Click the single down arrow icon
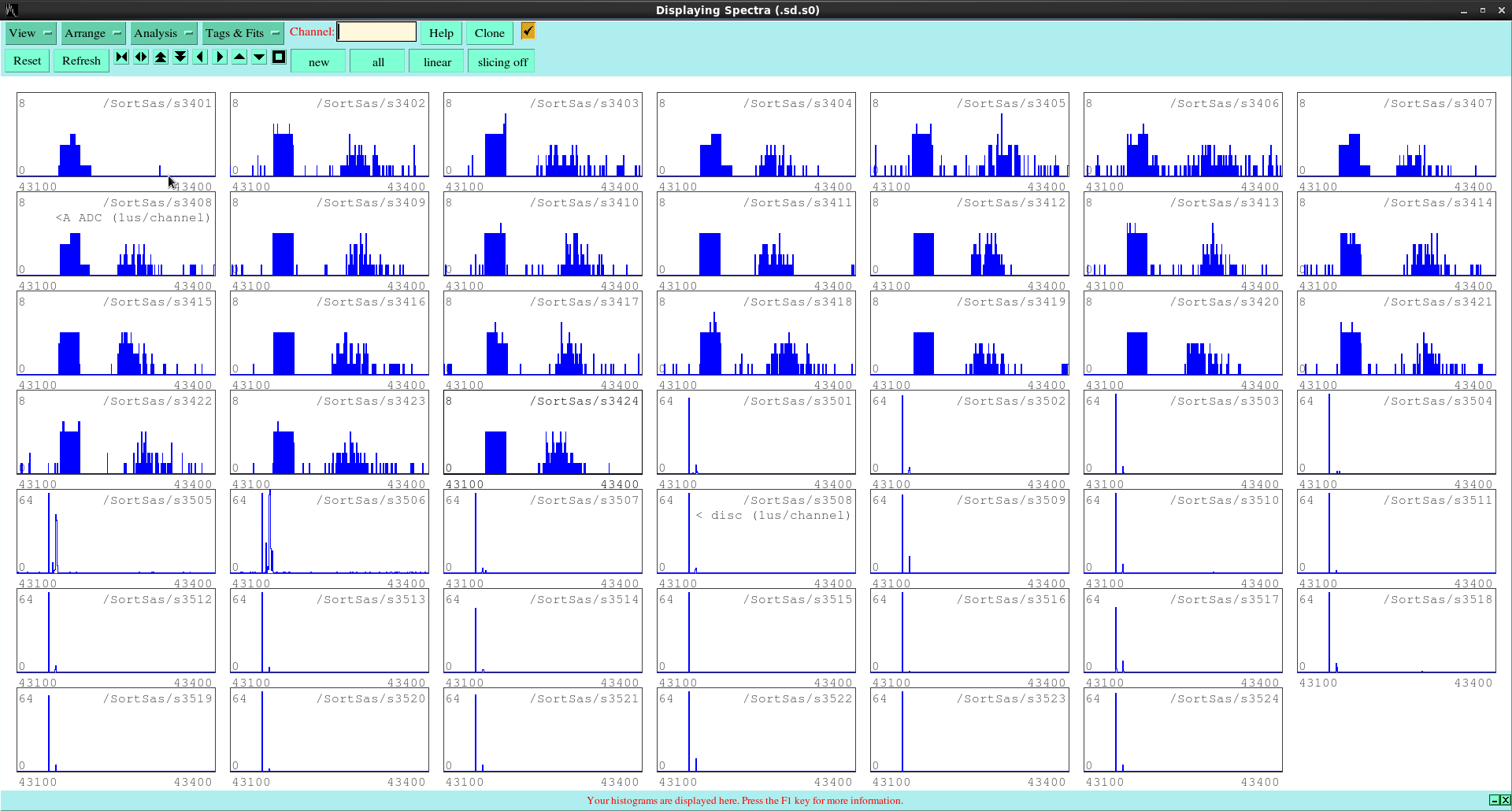The height and width of the screenshot is (811, 1512). tap(259, 57)
